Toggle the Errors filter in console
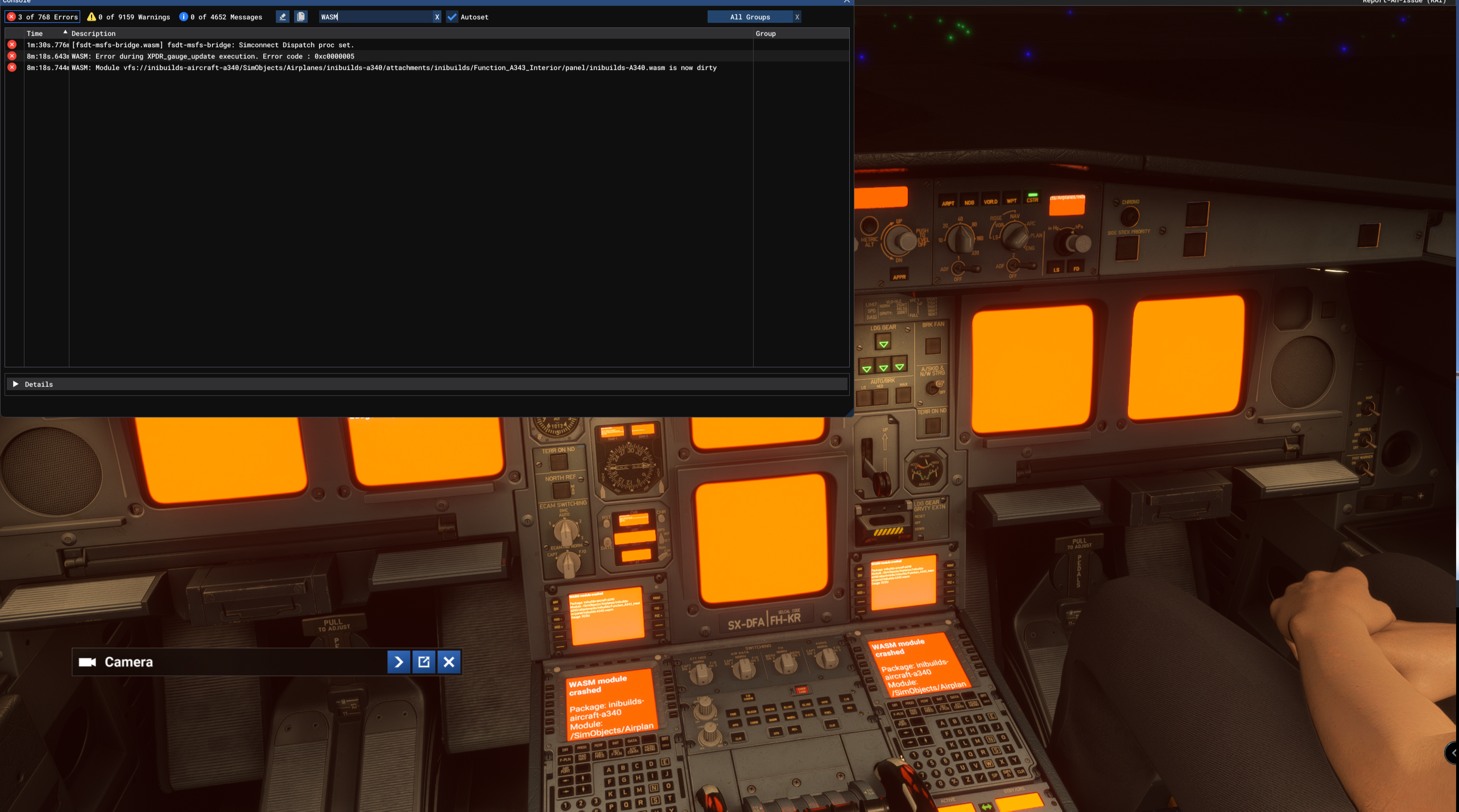Screen dimensions: 1459x812 point(43,17)
